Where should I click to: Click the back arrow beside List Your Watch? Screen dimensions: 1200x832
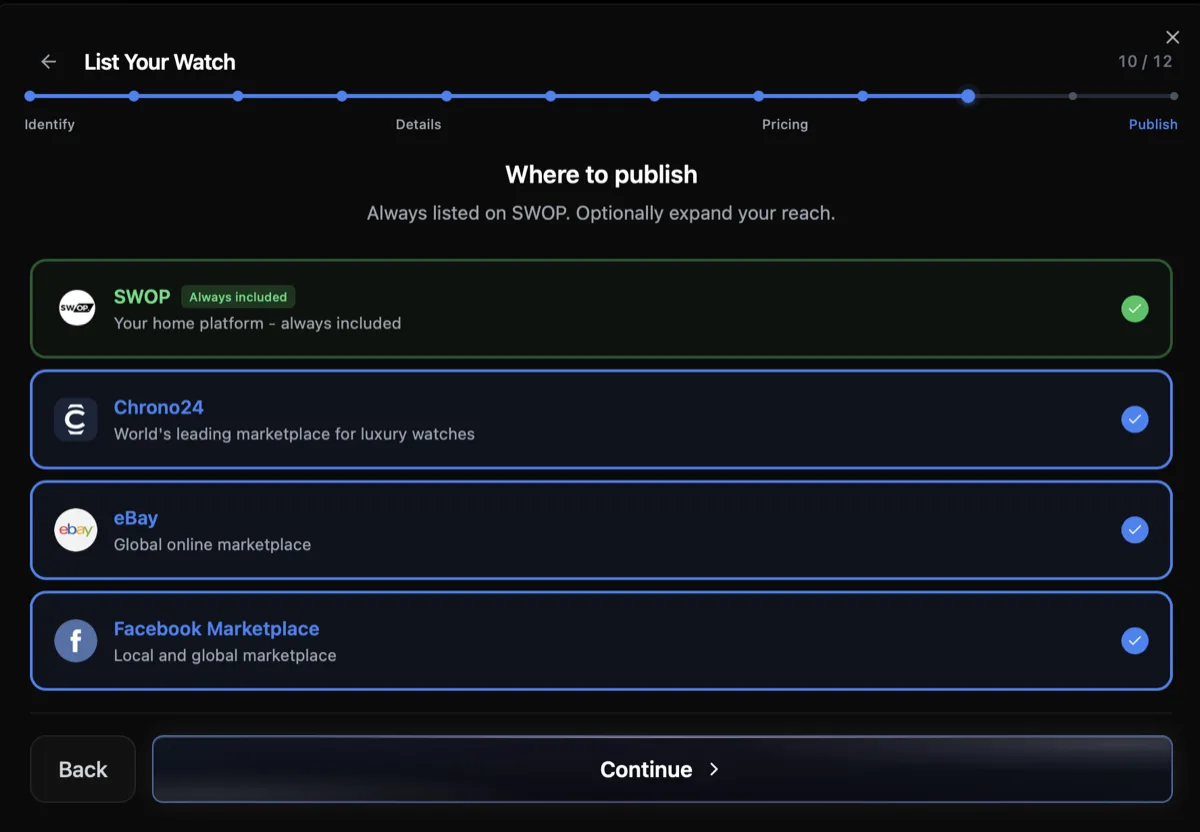click(x=48, y=62)
